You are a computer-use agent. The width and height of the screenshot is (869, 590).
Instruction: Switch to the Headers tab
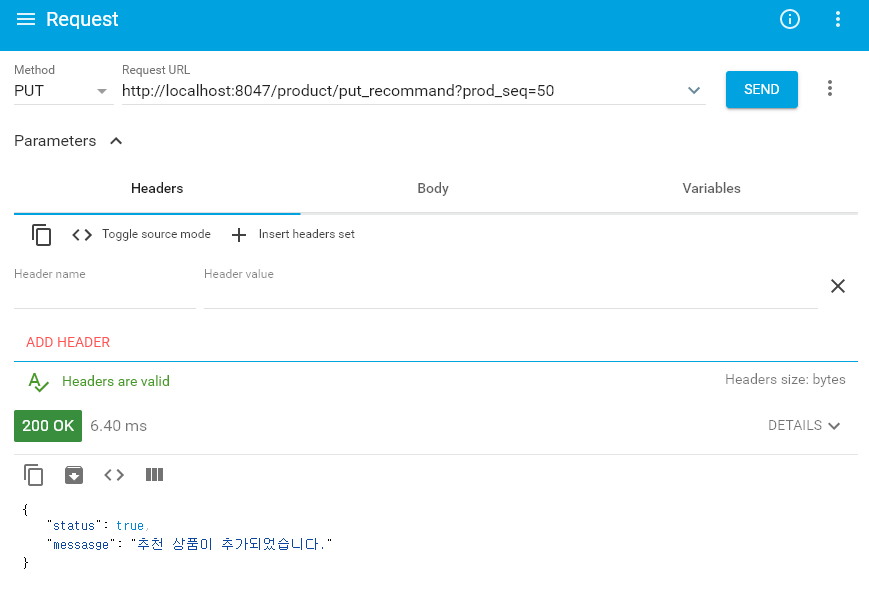tap(157, 188)
